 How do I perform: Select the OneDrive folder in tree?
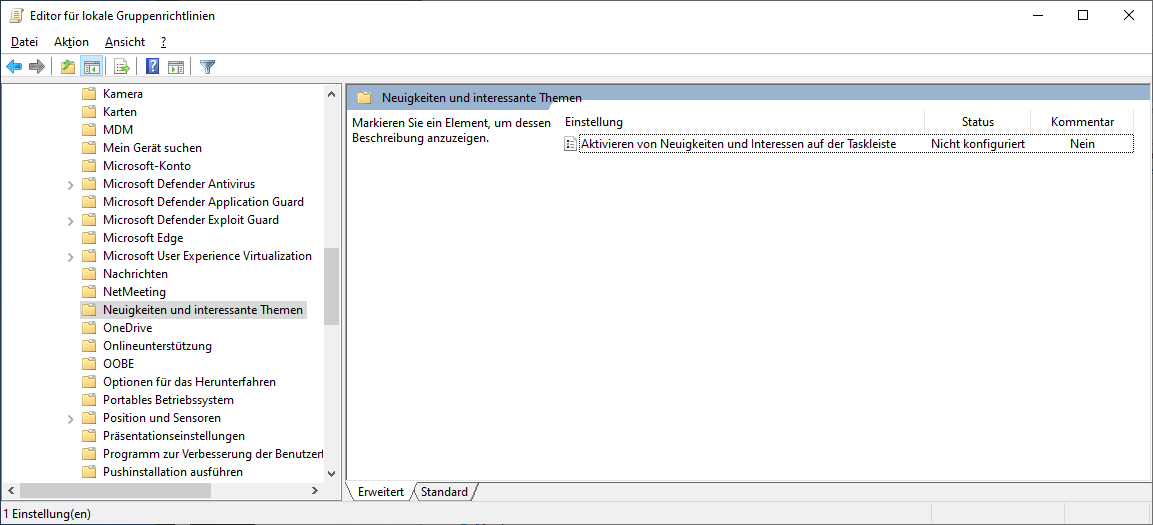tap(127, 328)
